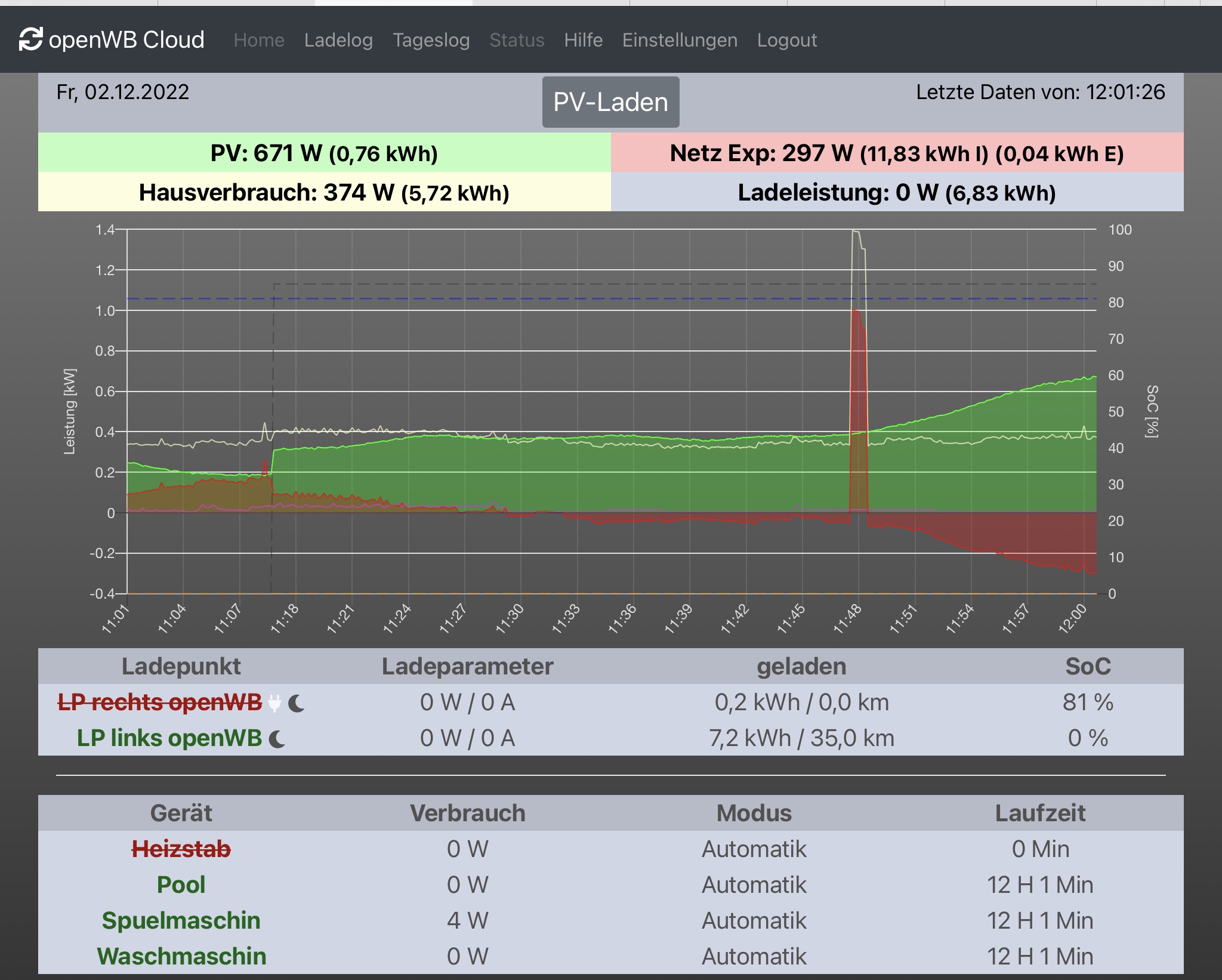This screenshot has height=980, width=1222.
Task: Change the Automatik mode of Waschmaschin
Action: click(754, 956)
